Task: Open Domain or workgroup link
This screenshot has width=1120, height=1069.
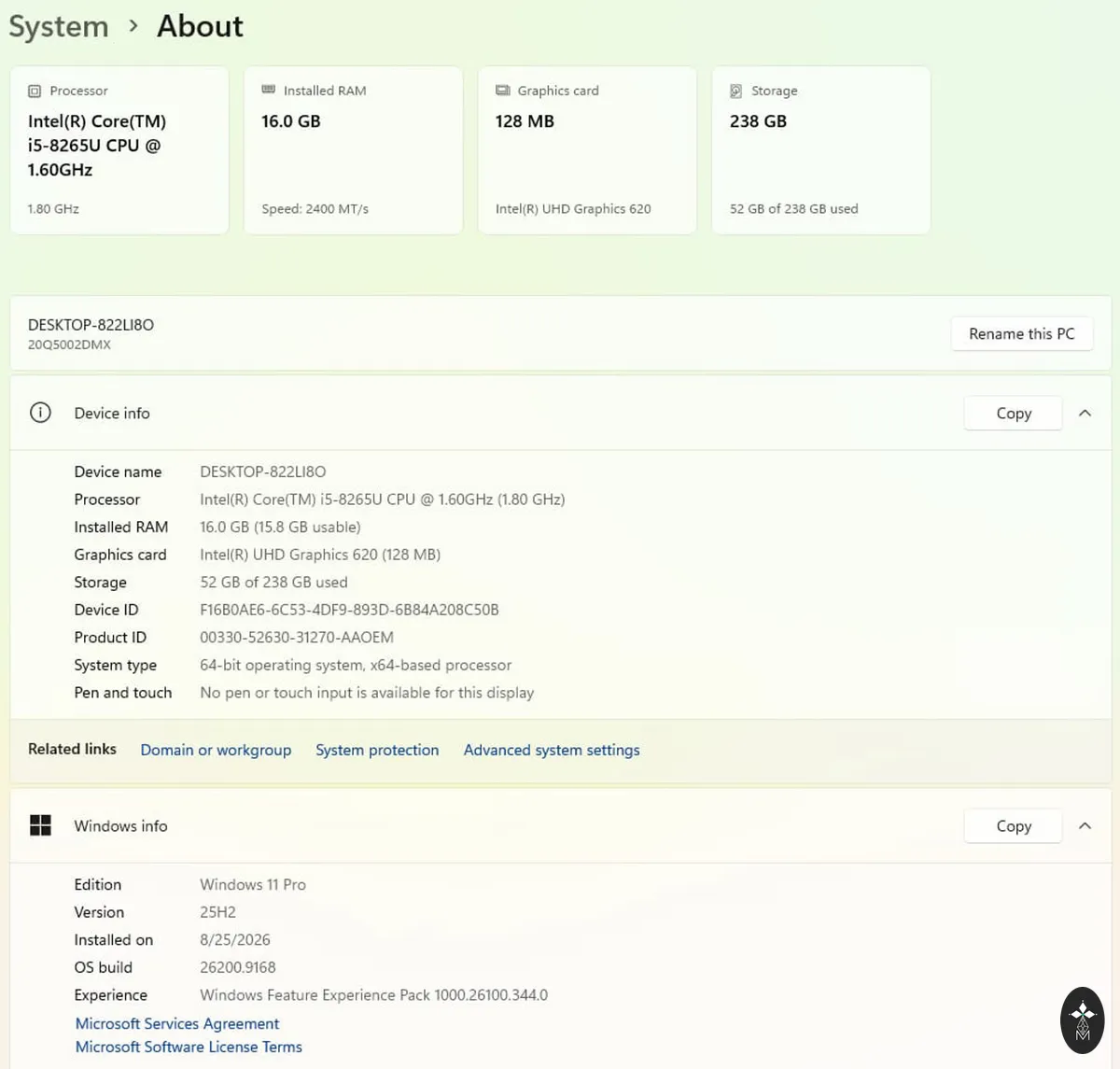Action: tap(216, 750)
